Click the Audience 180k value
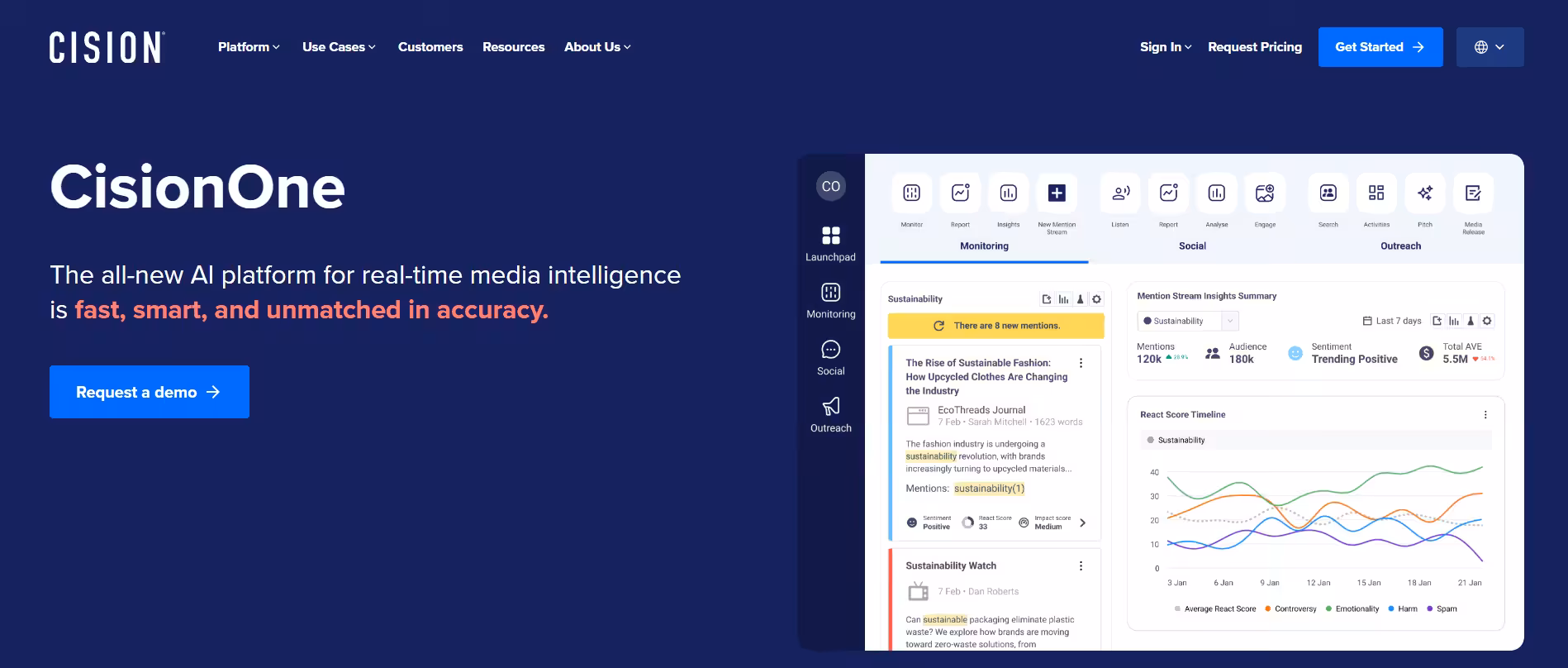The image size is (1568, 668). click(1242, 360)
